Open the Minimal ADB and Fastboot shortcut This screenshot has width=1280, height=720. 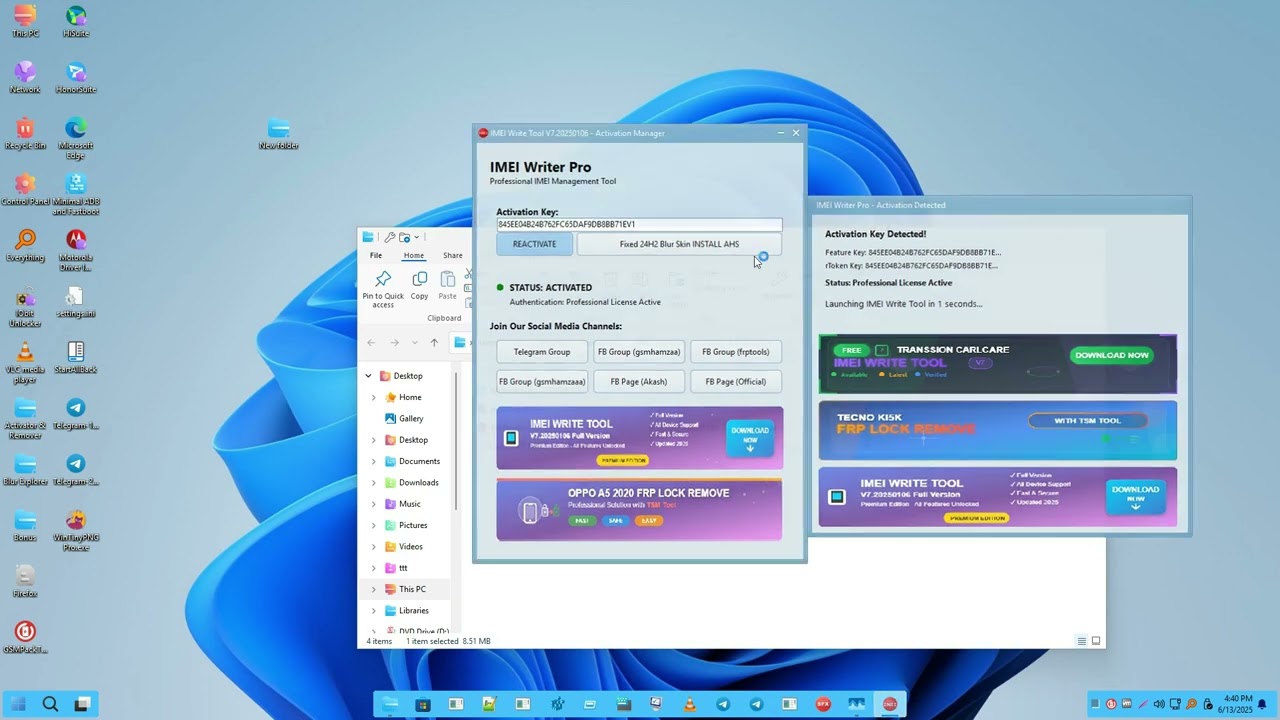[76, 194]
